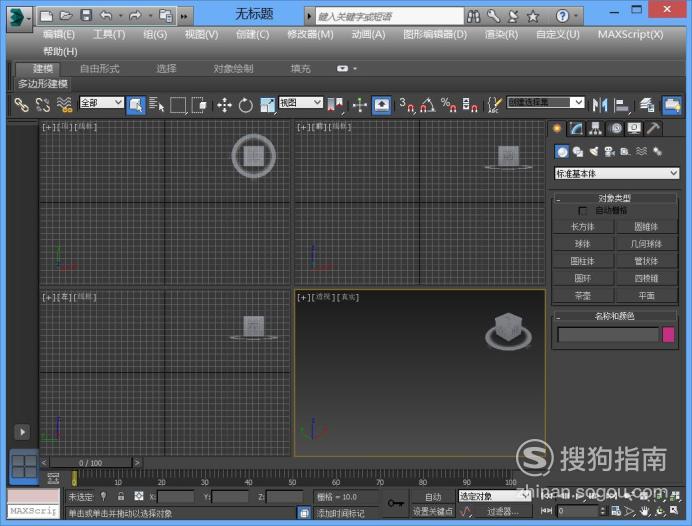692x526 pixels.
Task: Click the Bind to Space Warp icon
Action: (64, 105)
